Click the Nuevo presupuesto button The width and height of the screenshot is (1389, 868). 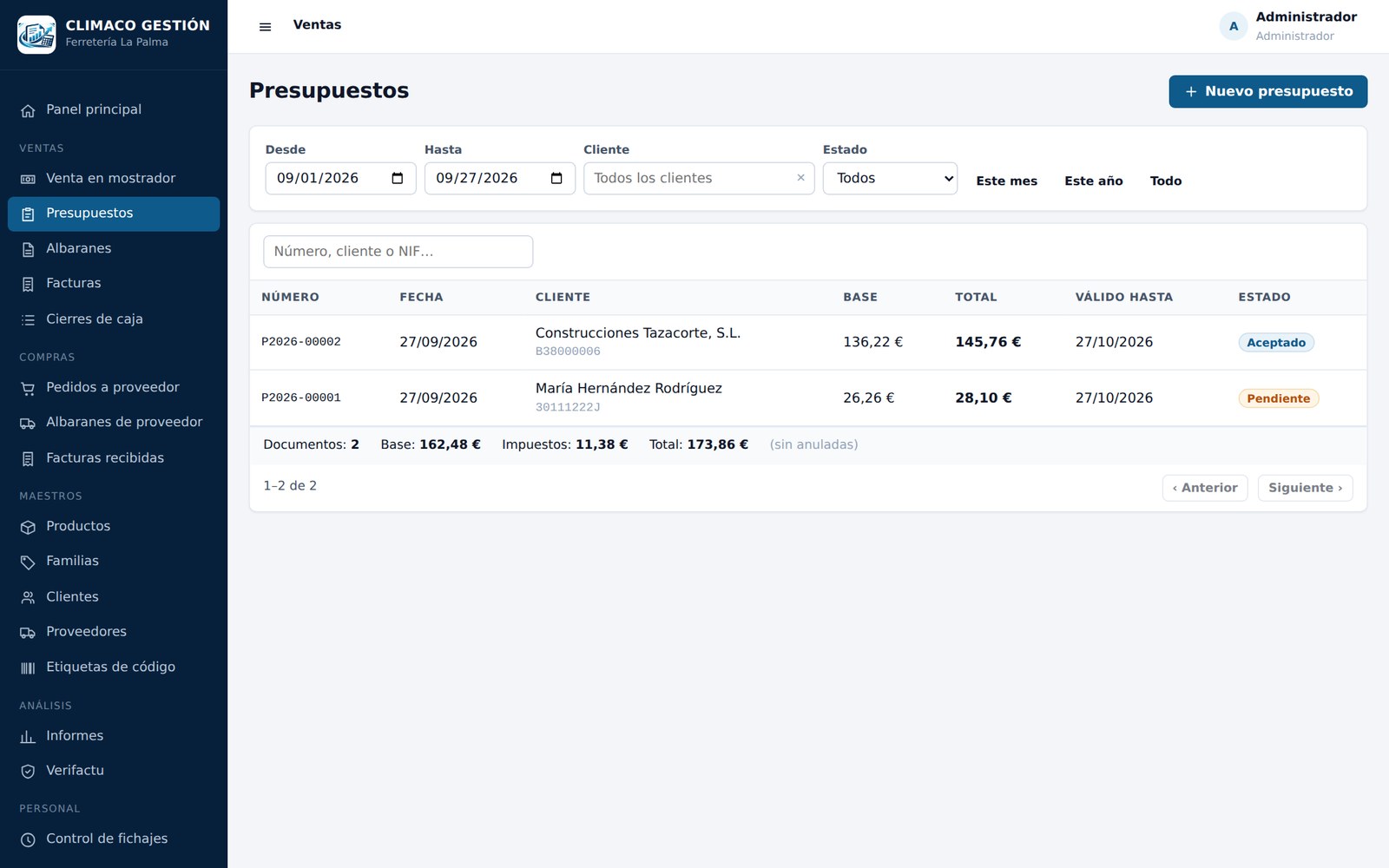(1267, 92)
